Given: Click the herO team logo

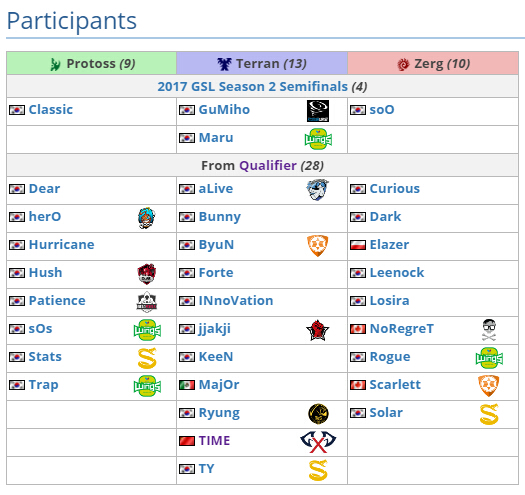Looking at the screenshot, I should point(146,218).
